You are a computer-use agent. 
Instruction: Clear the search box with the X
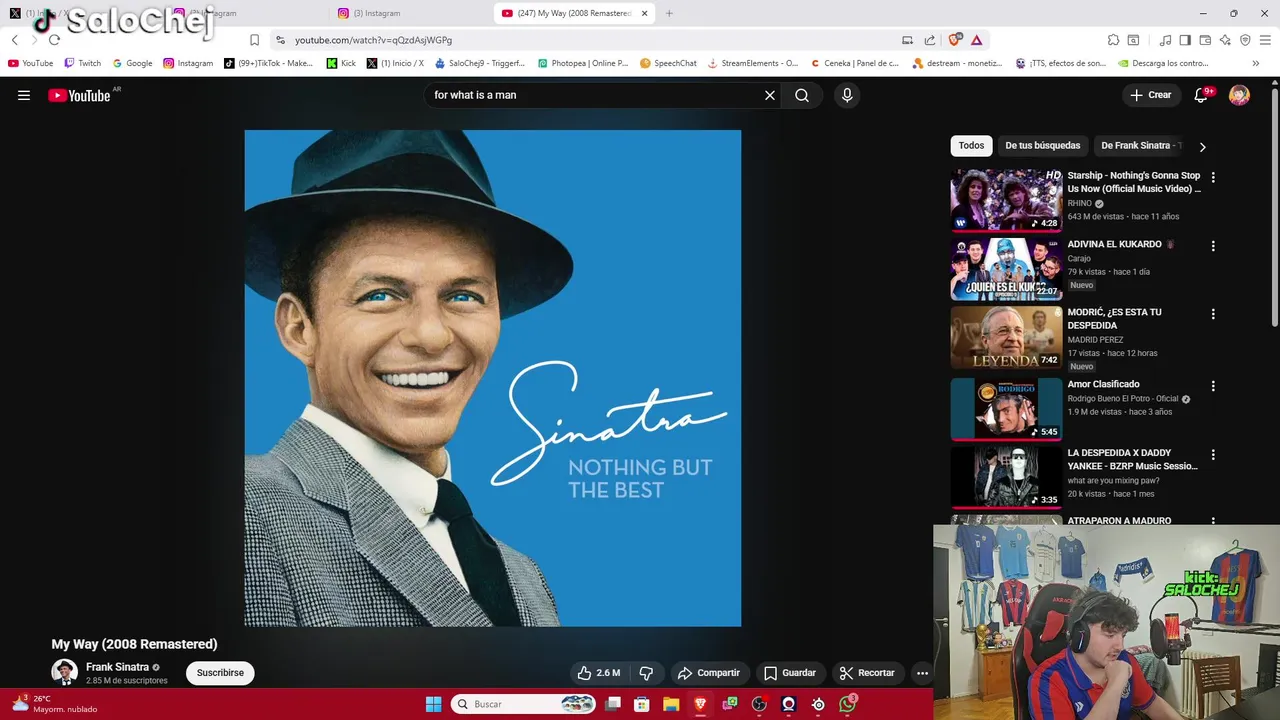[770, 95]
